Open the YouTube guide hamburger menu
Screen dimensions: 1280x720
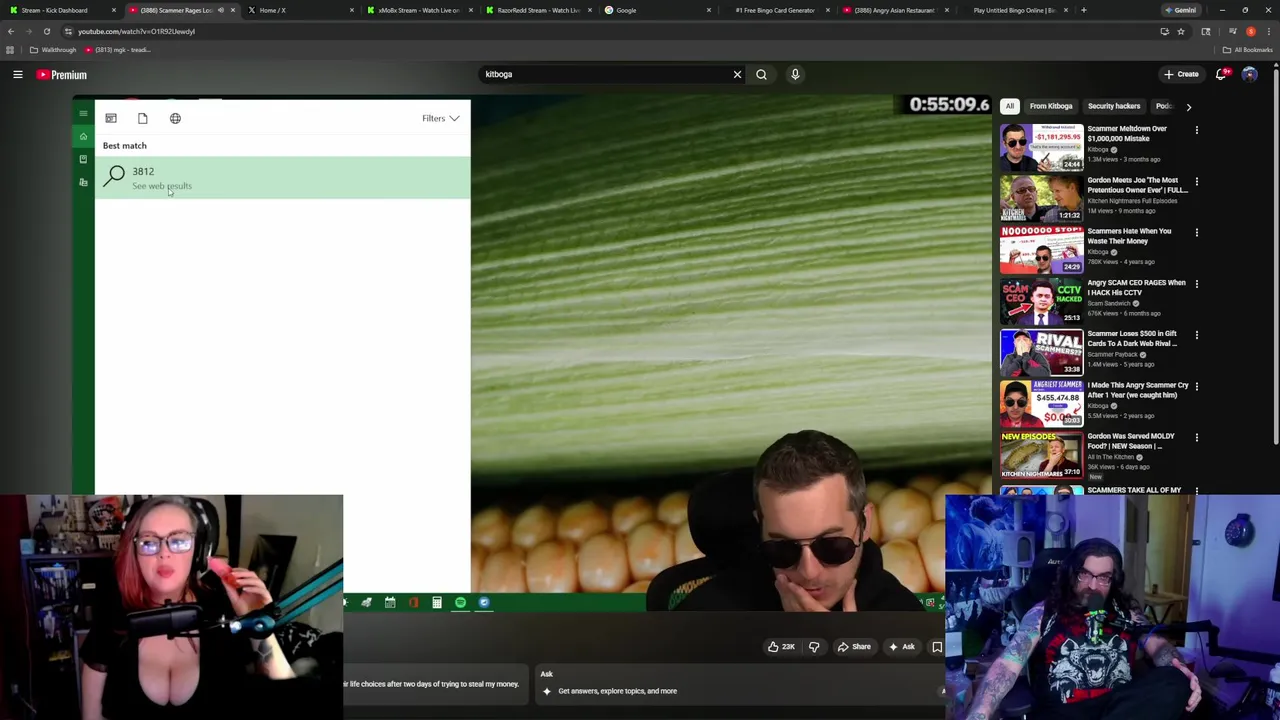[18, 75]
